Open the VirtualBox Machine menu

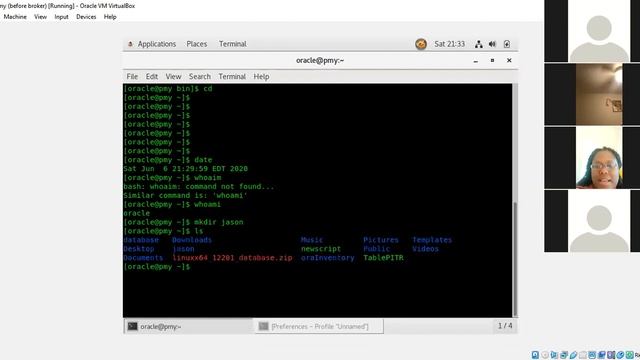point(15,17)
